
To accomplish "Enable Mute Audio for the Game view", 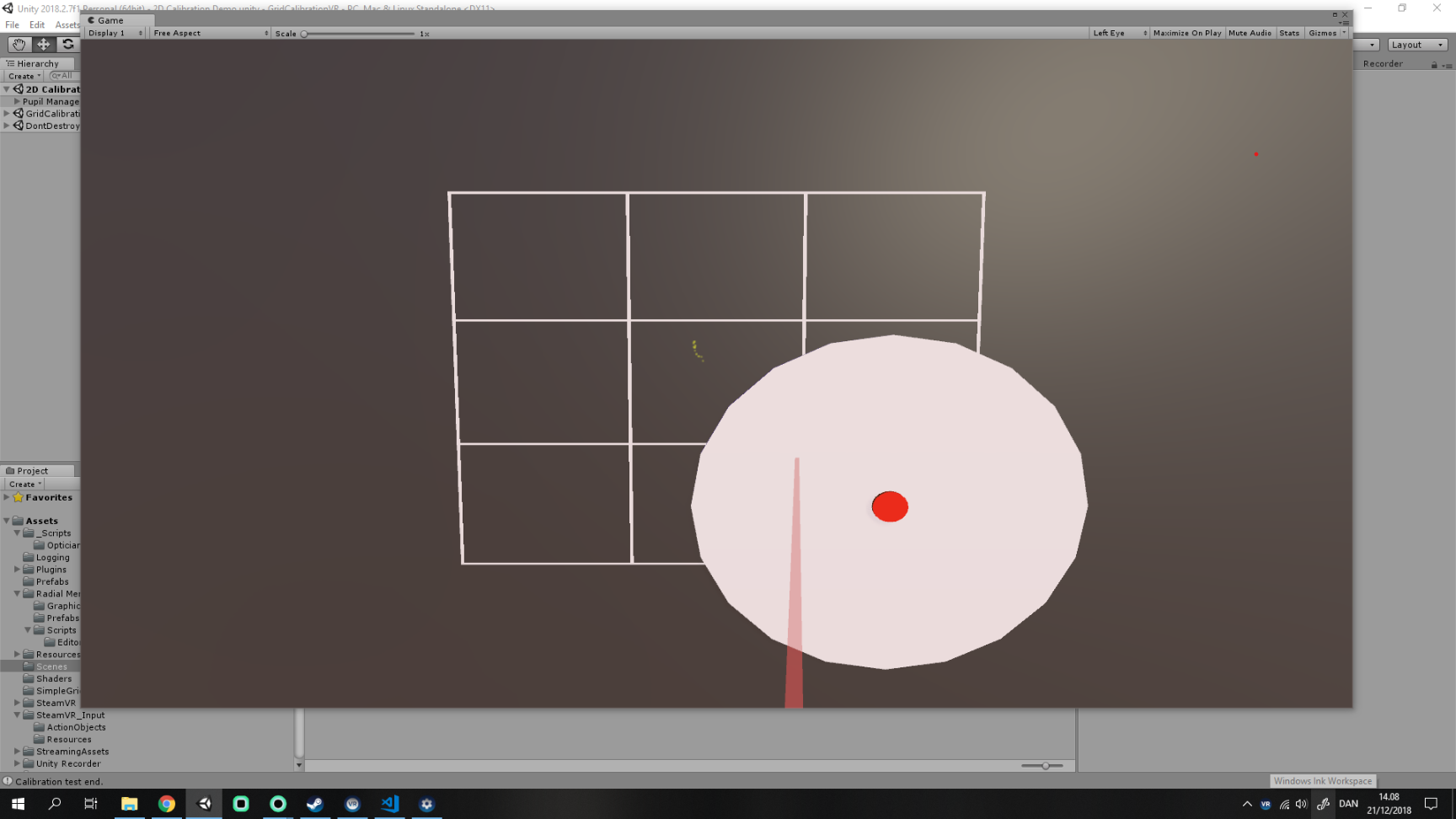I will tap(1250, 33).
